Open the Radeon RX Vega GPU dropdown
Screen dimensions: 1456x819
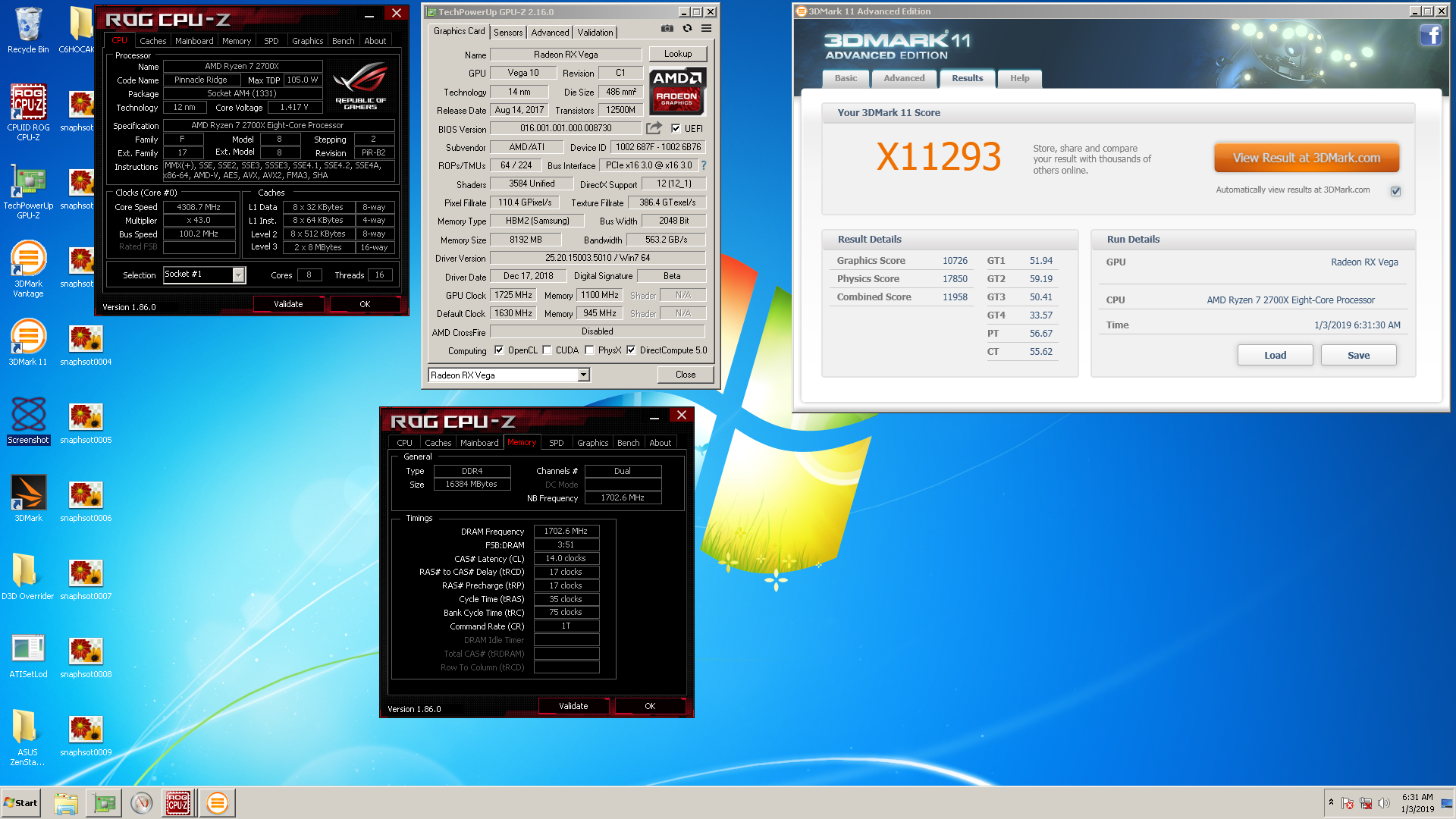583,375
